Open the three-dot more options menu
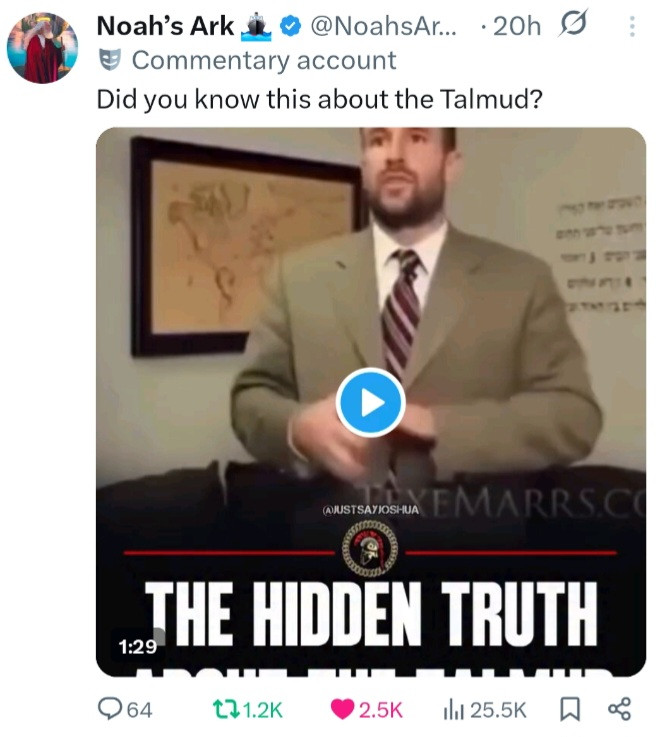The height and width of the screenshot is (737, 665). [x=632, y=26]
